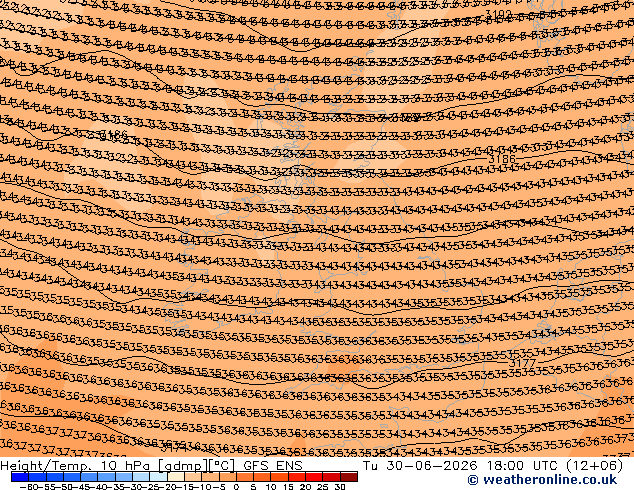Select the '30' legend scale value
The height and width of the screenshot is (490, 634).
point(340,486)
